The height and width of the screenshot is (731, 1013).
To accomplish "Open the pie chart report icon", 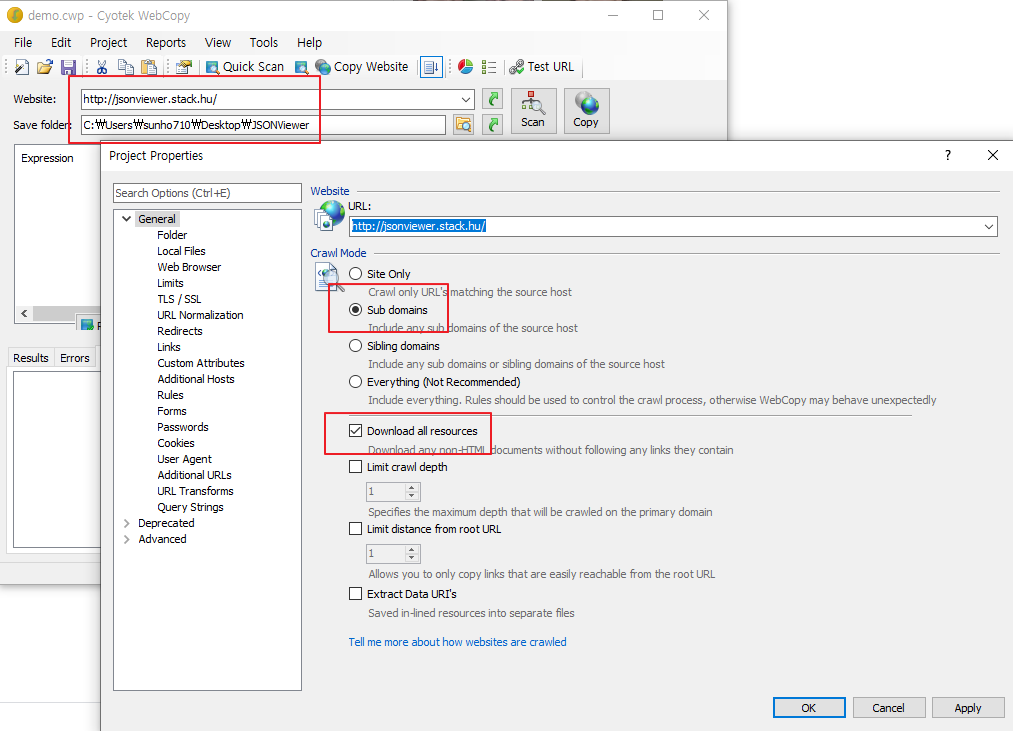I will 465,67.
